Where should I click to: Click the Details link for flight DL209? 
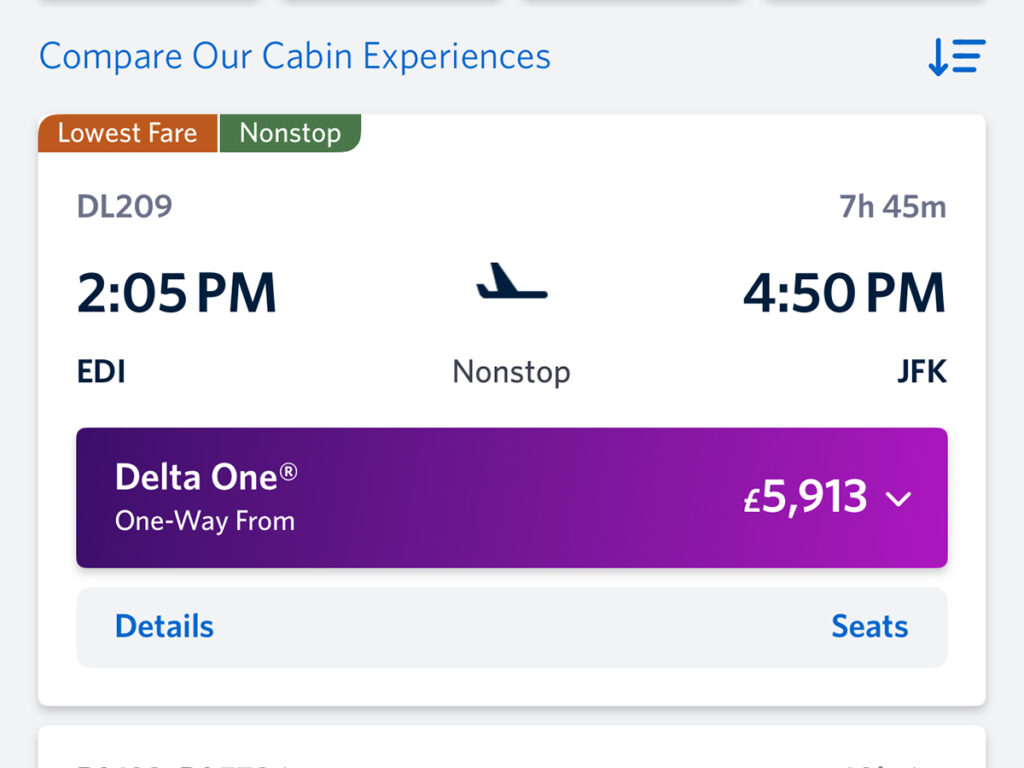[x=163, y=626]
